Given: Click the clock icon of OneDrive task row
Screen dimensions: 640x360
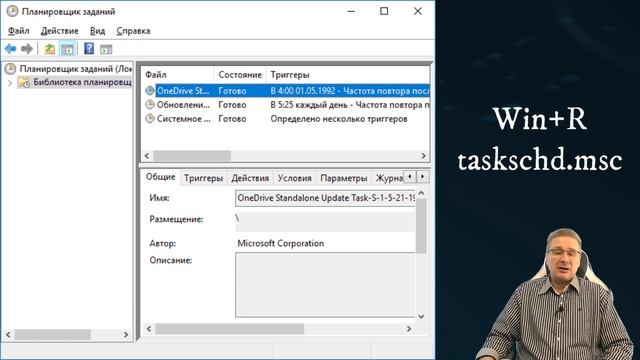Looking at the screenshot, I should (x=150, y=91).
